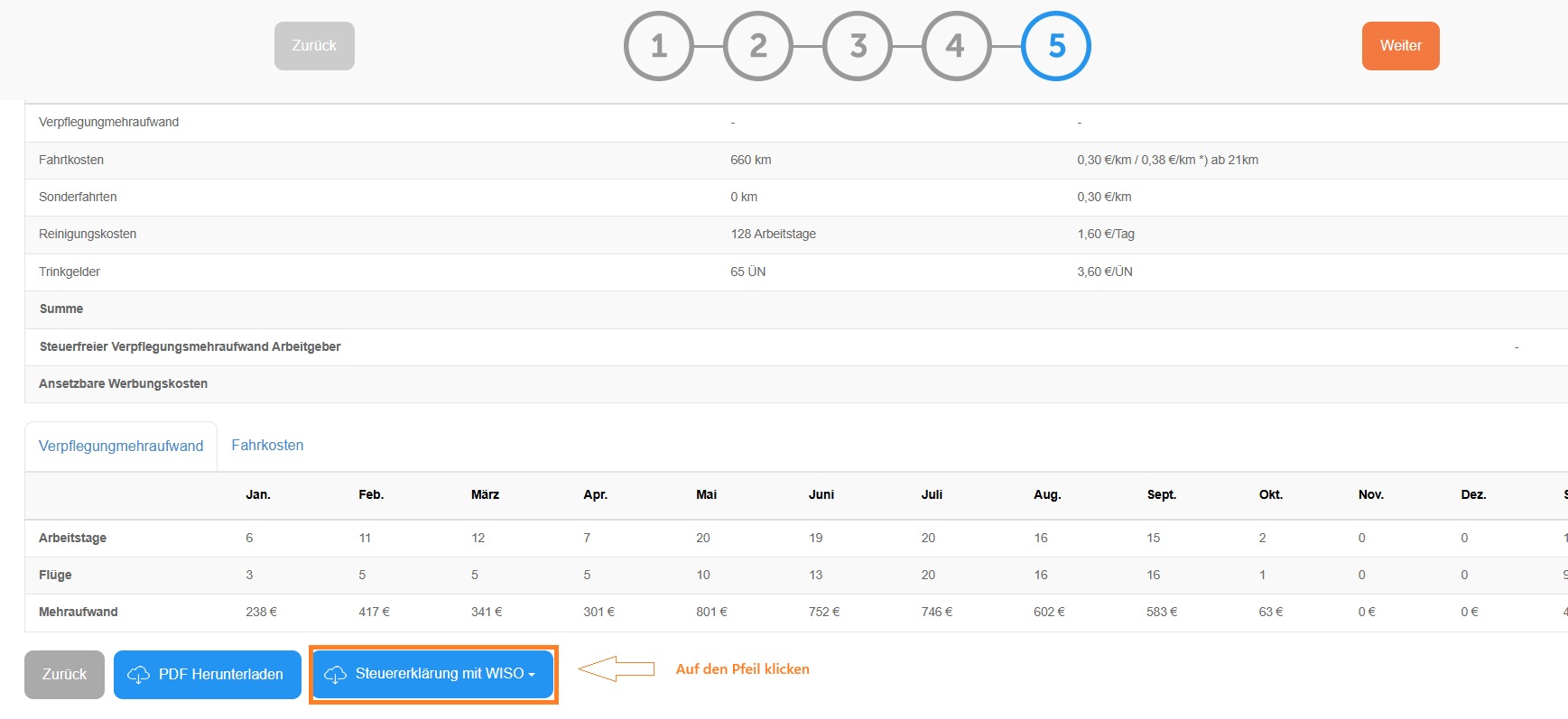Click the Reinigungskosten row label

88,234
